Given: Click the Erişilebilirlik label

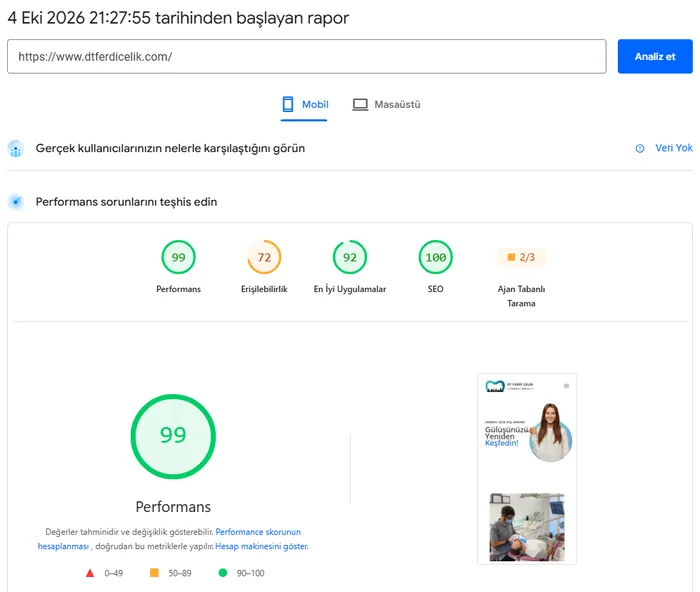Looking at the screenshot, I should click(264, 289).
